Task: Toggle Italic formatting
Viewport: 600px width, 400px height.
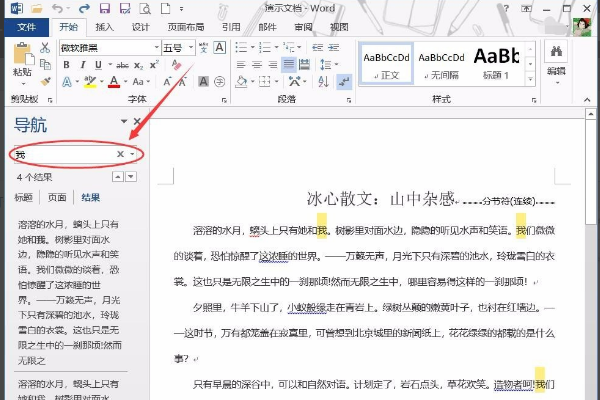Action: point(83,65)
